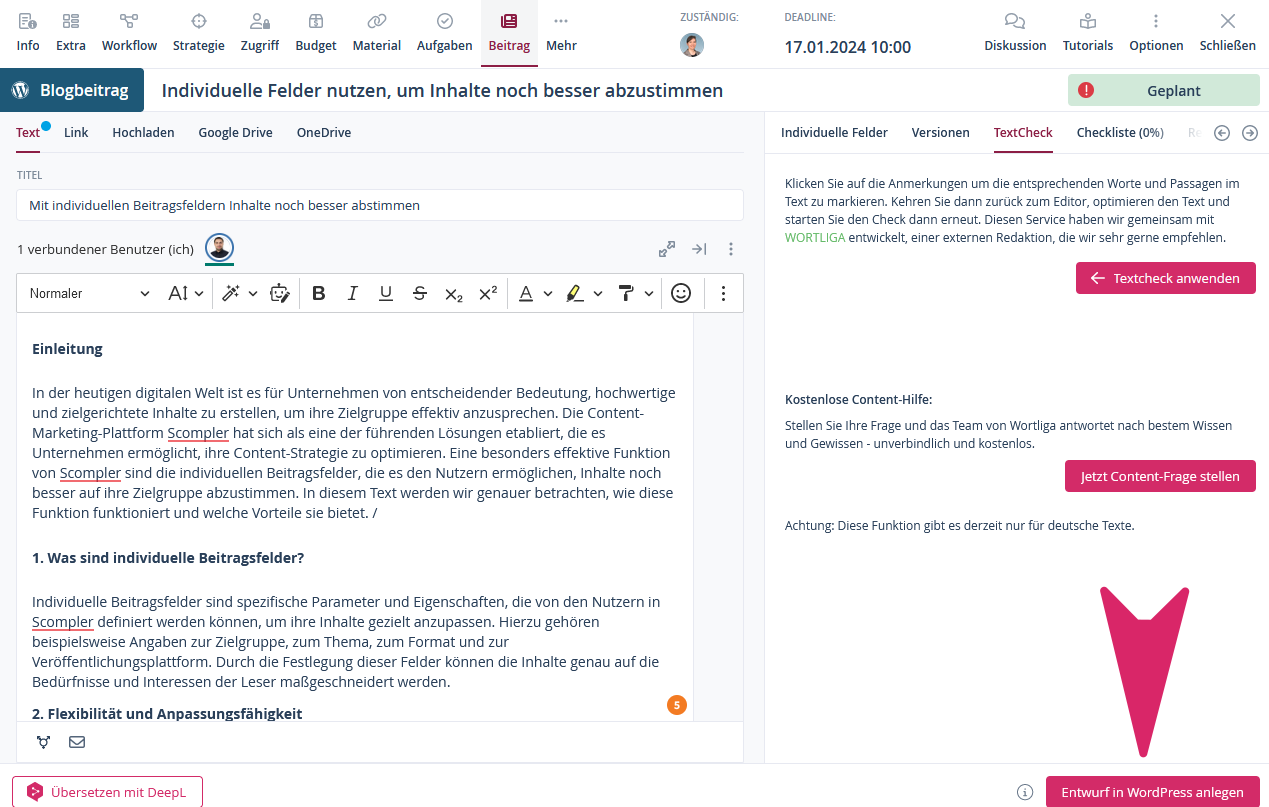Switch to the Google Drive tab

pyautogui.click(x=235, y=132)
